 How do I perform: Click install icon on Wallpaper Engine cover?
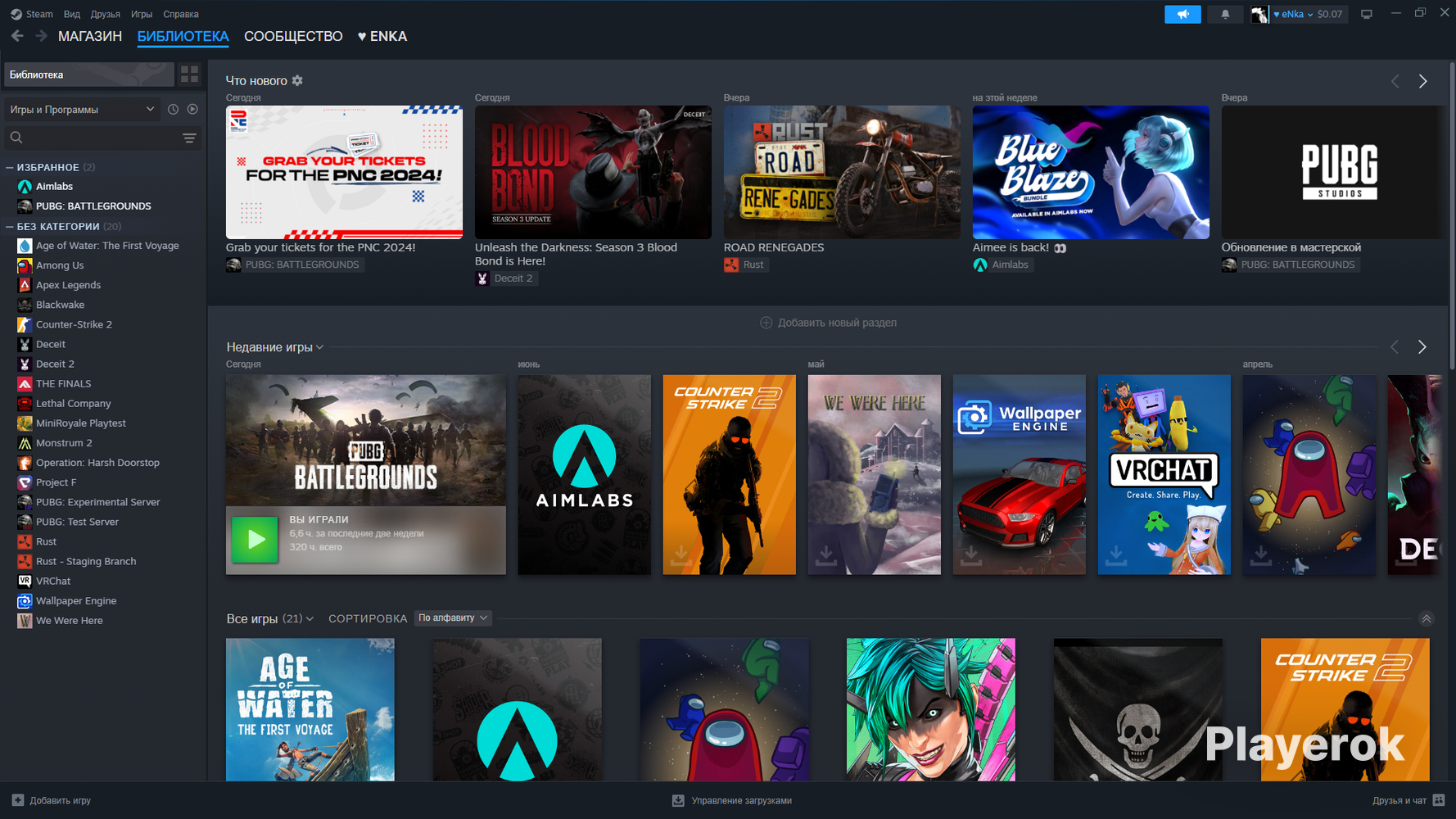click(x=970, y=556)
